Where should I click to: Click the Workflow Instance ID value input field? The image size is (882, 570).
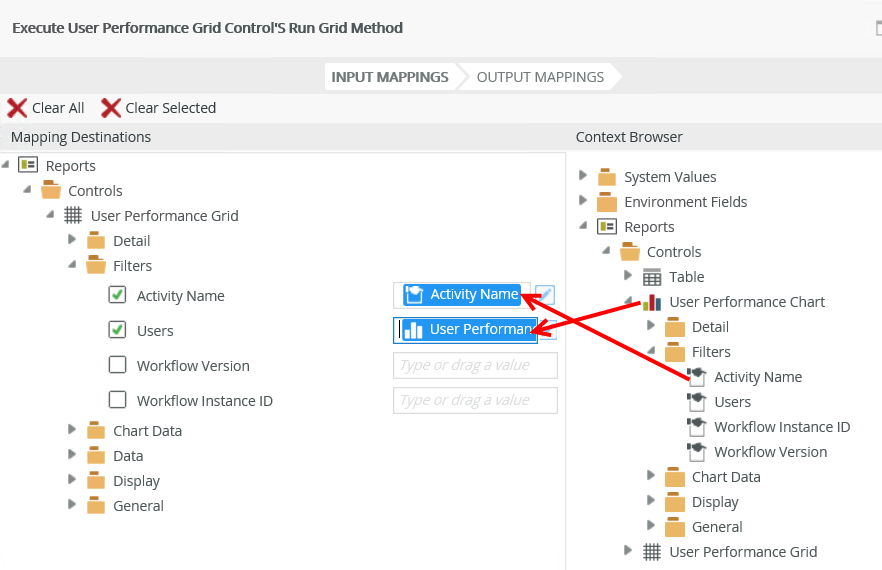coord(475,401)
